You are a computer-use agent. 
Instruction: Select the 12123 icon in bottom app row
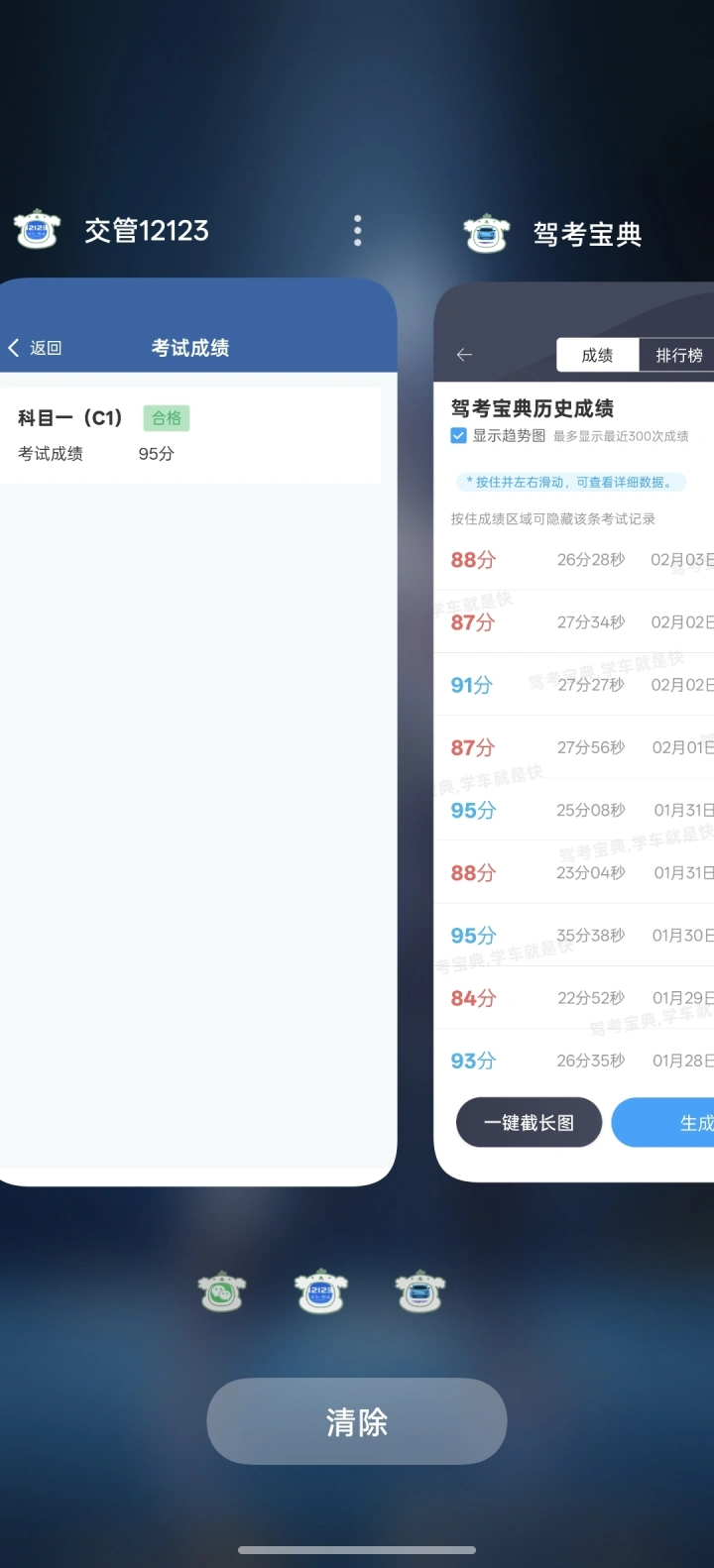click(x=321, y=1291)
